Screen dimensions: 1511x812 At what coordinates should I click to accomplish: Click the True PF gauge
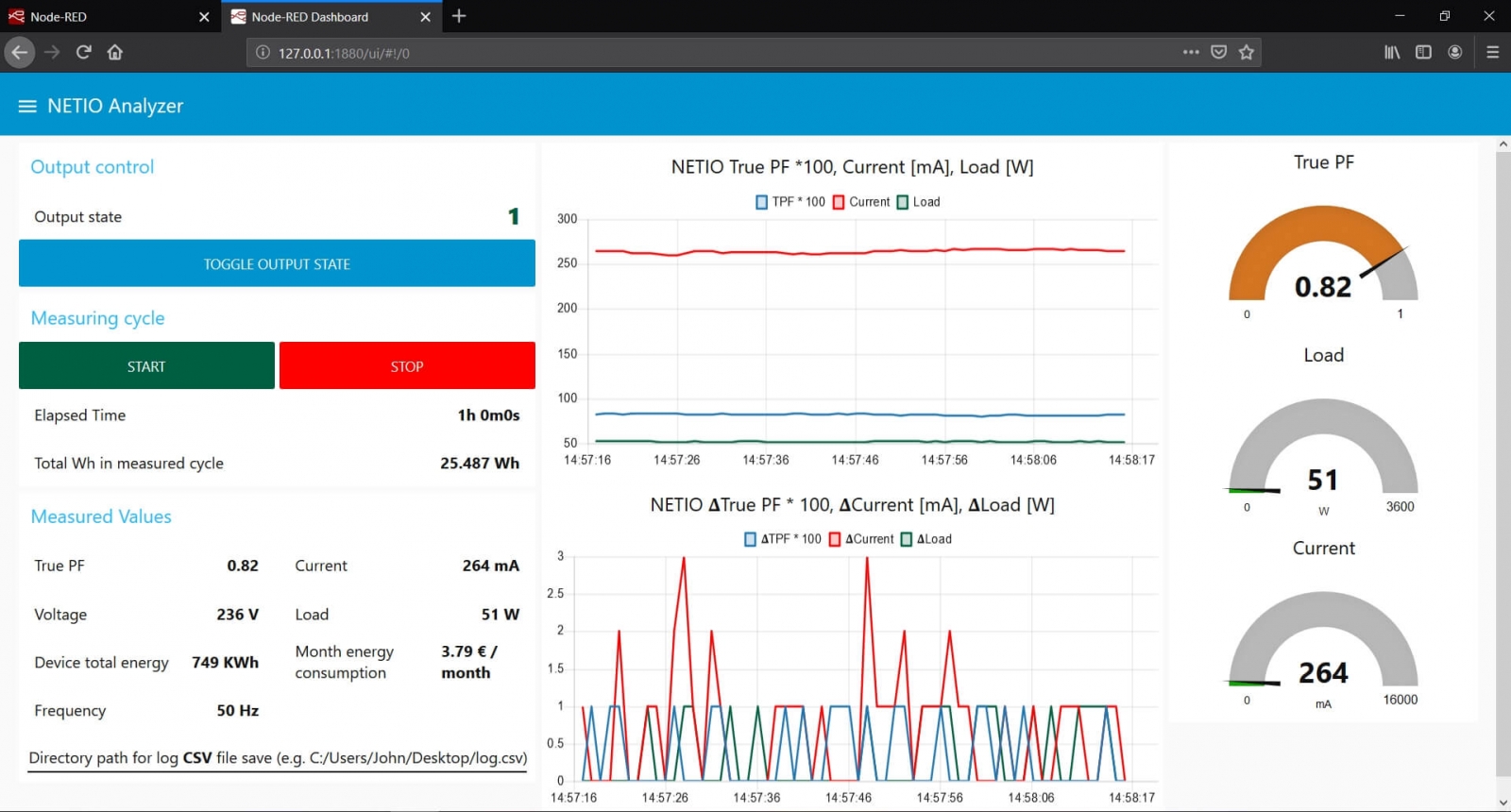tap(1323, 255)
